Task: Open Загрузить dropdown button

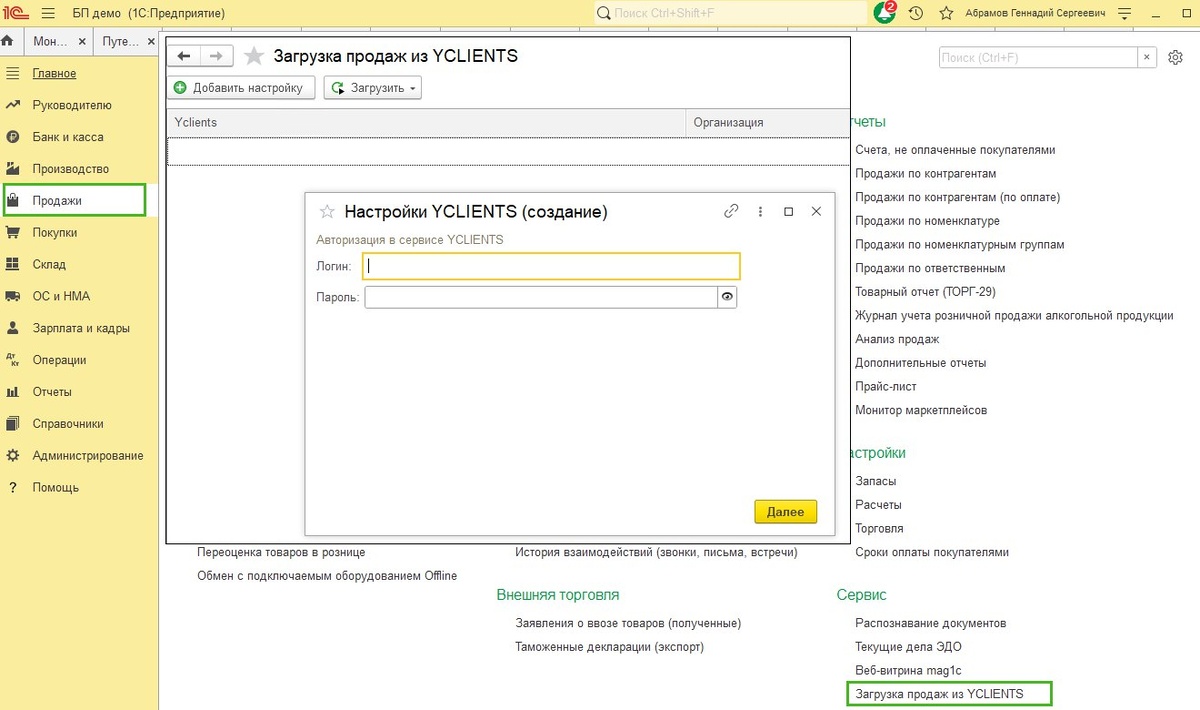Action: coord(373,88)
